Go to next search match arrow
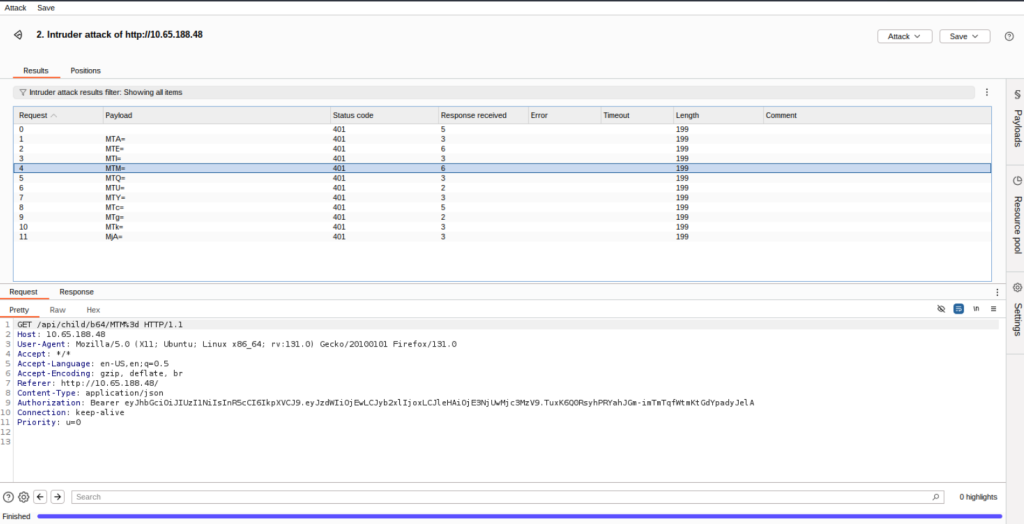1024x524 pixels. point(58,496)
